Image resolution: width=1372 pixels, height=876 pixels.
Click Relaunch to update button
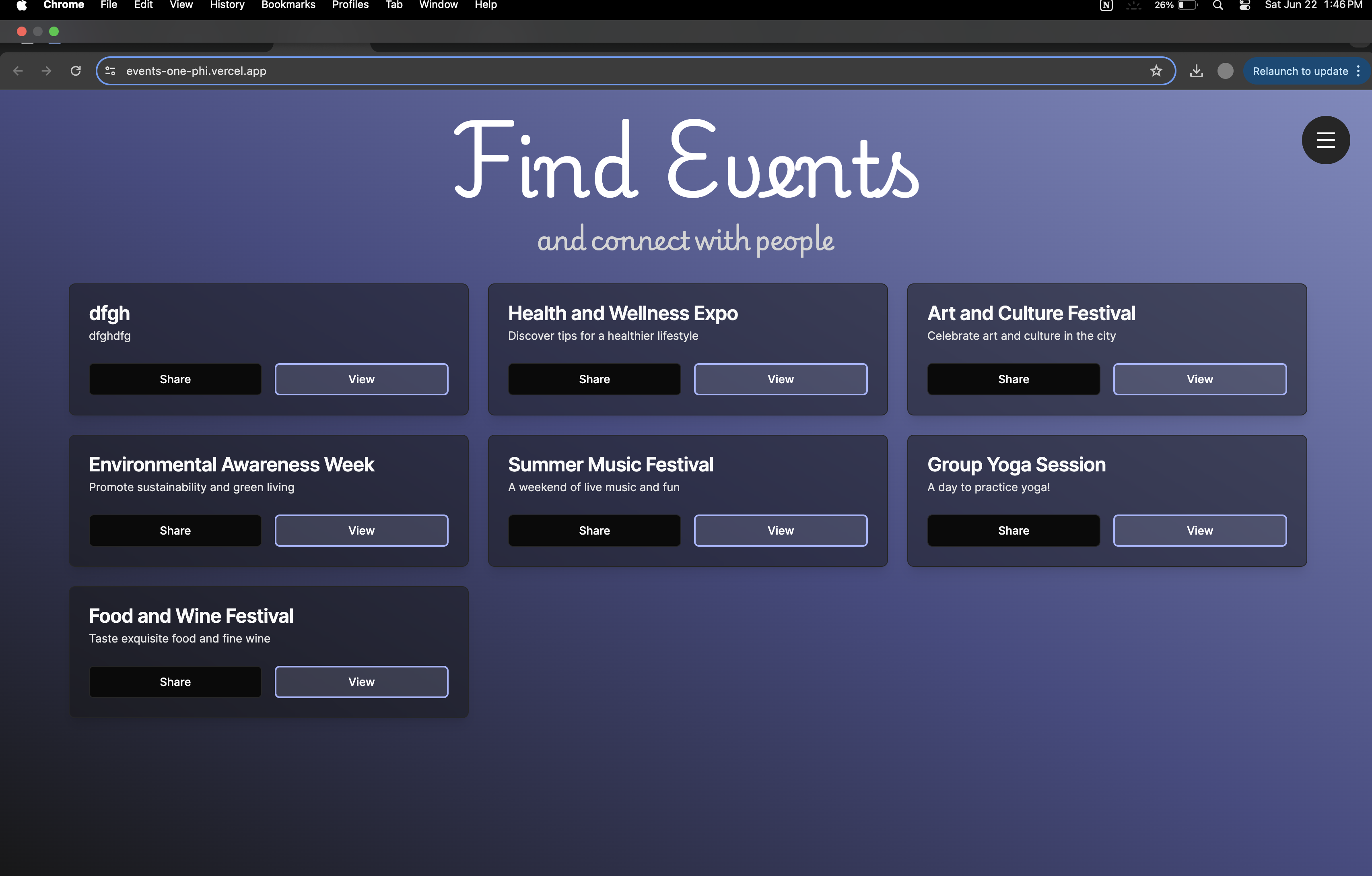pyautogui.click(x=1299, y=71)
